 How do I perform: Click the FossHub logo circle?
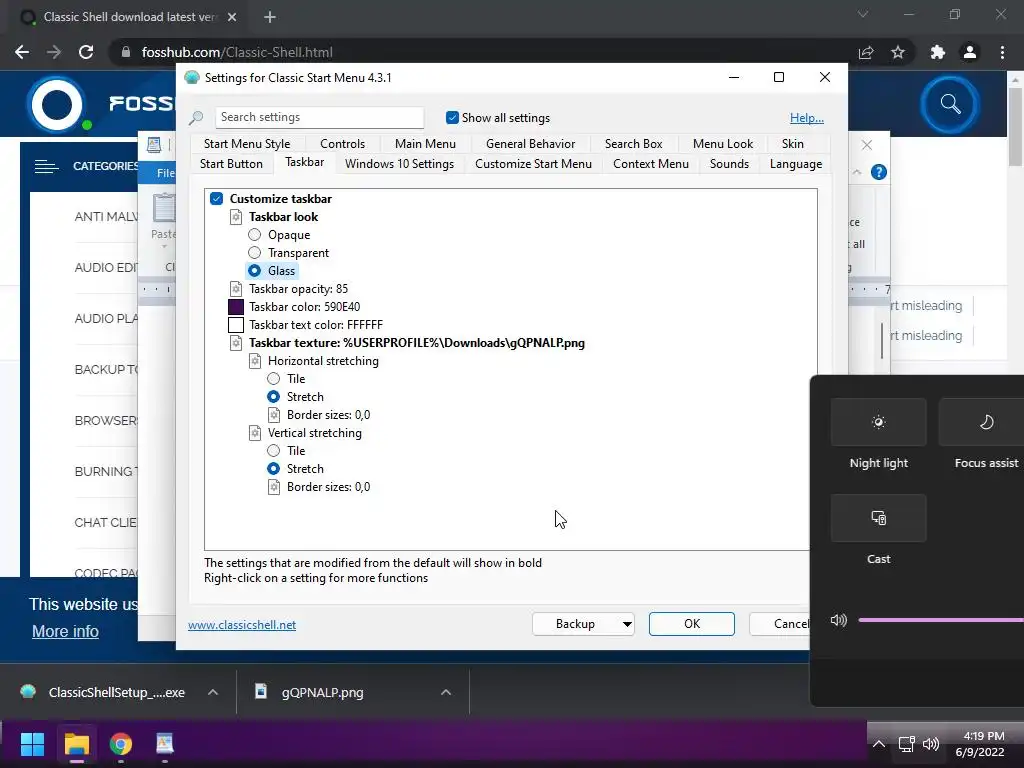[57, 104]
